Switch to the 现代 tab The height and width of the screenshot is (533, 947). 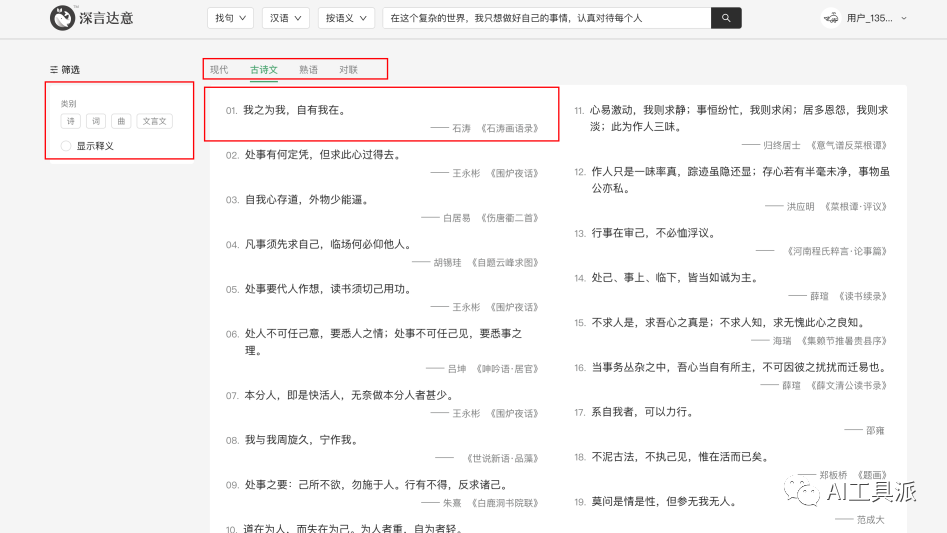pos(219,70)
